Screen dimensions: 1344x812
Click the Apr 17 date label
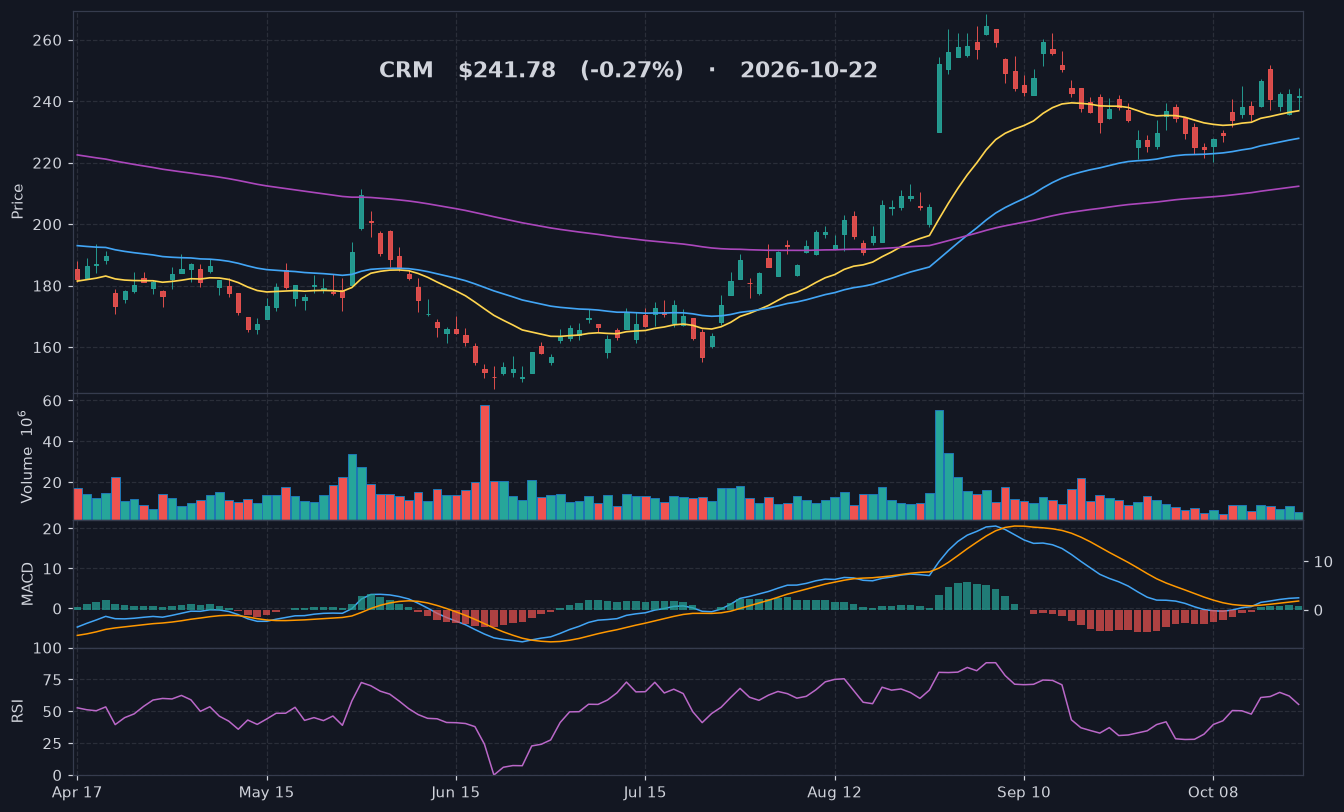point(77,792)
